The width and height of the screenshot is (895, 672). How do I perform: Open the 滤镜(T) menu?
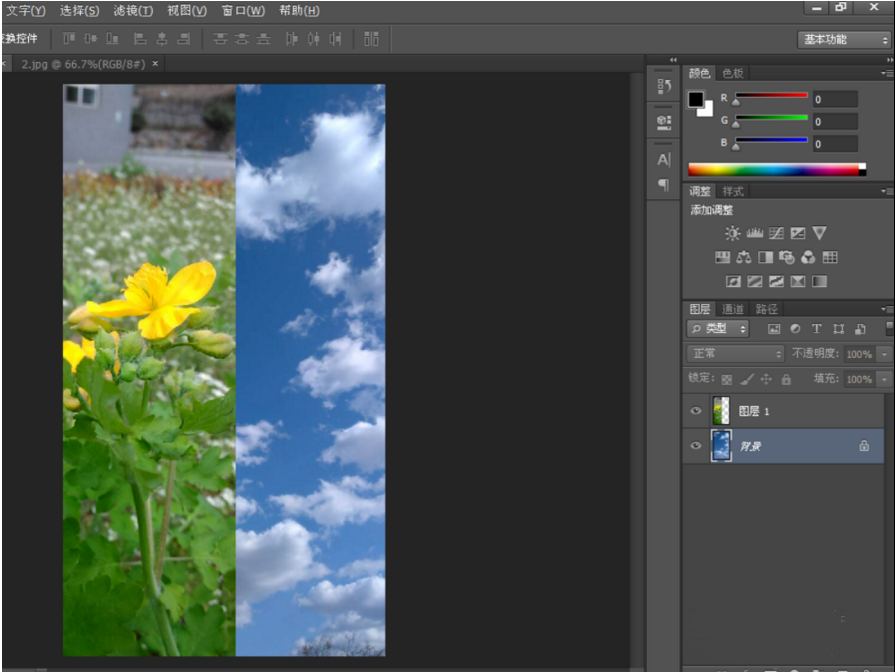pos(133,11)
